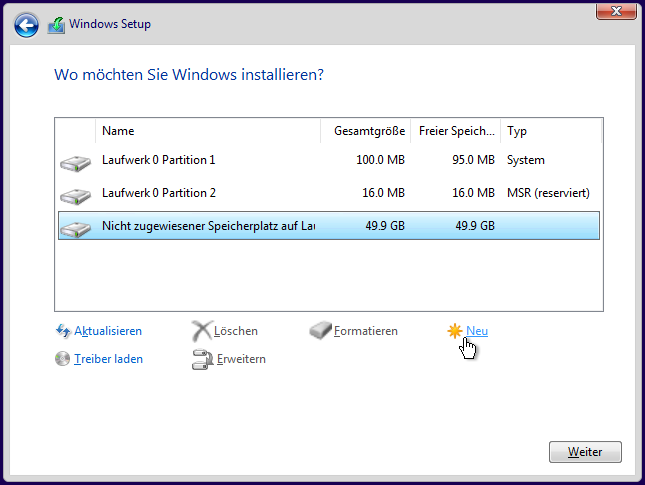Create a new partition with Neu link
645x485 pixels.
(x=477, y=331)
